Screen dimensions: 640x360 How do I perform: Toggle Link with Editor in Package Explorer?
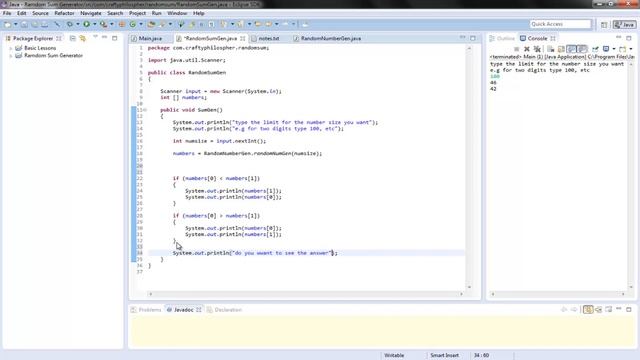[83, 38]
